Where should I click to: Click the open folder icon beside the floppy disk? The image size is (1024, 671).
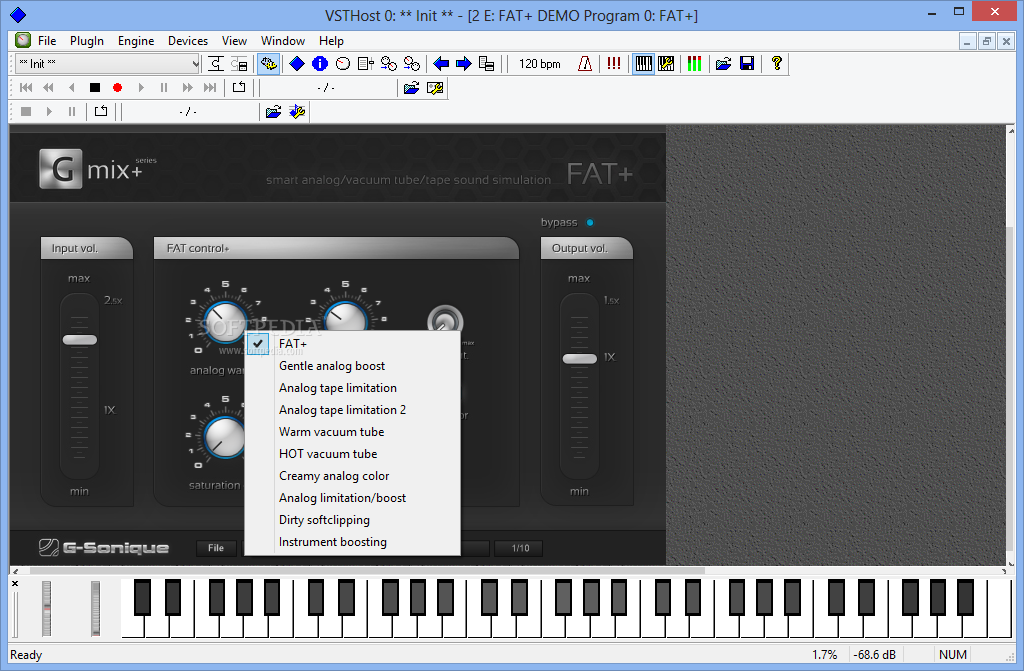click(x=723, y=63)
